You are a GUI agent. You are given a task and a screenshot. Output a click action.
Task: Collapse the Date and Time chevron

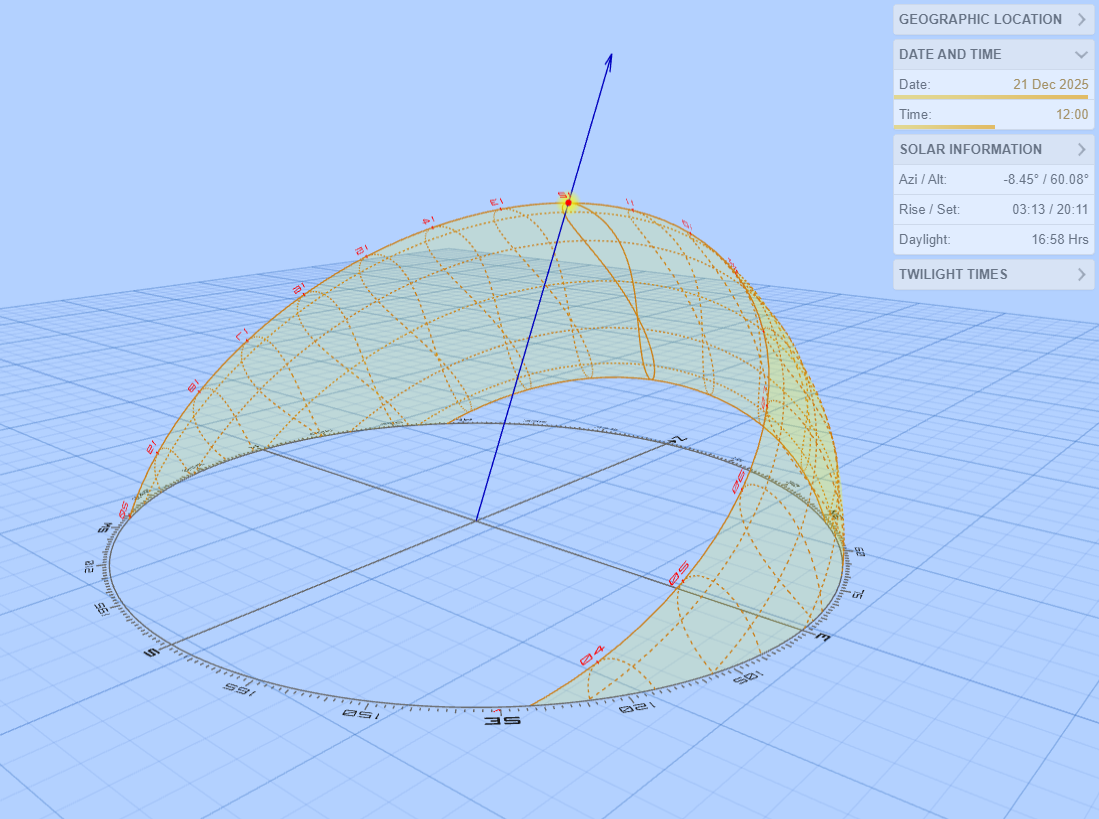point(1081,54)
